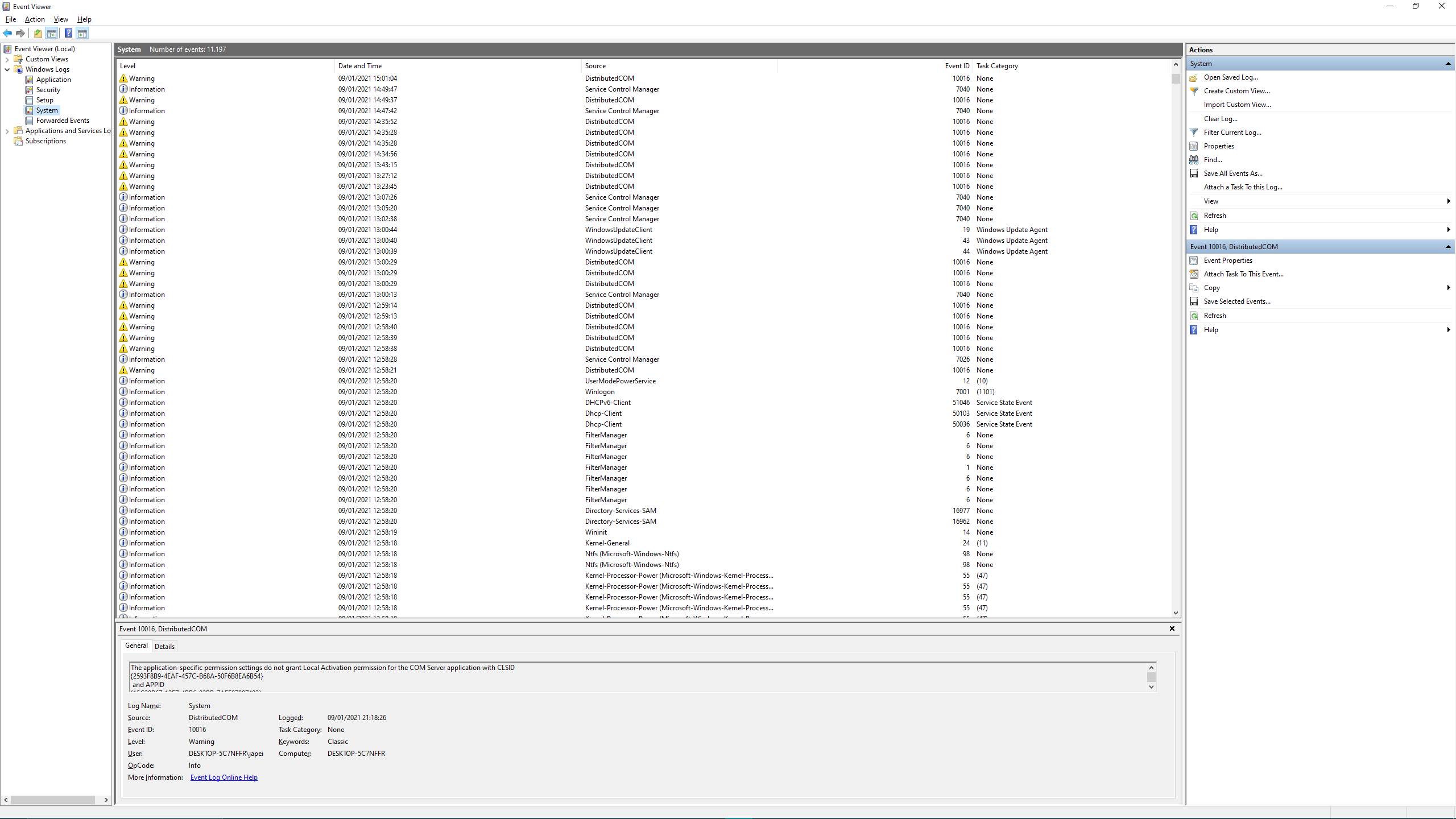Collapse the Windows Logs tree node
Image resolution: width=1456 pixels, height=819 pixels.
[7, 69]
